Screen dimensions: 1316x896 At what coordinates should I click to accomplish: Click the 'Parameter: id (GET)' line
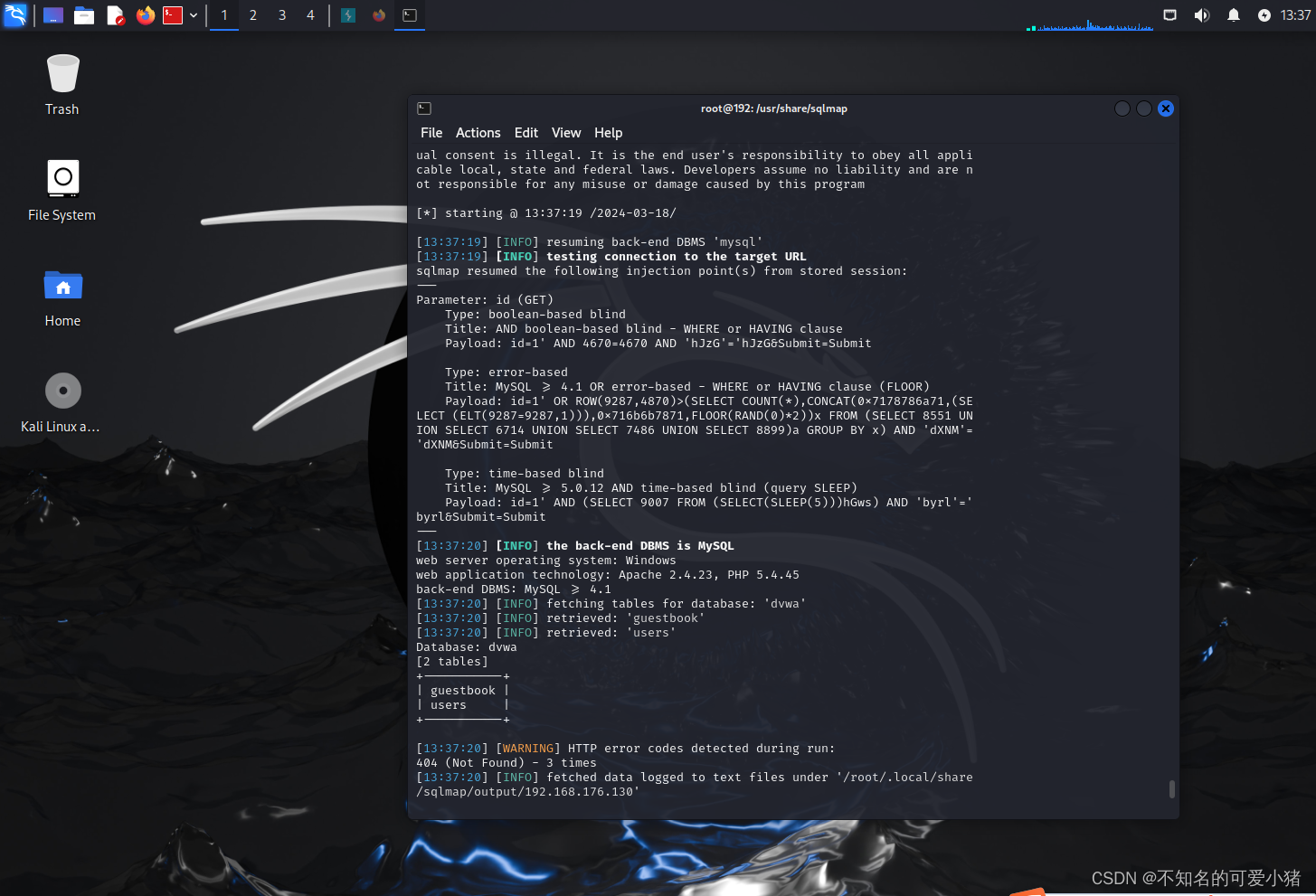point(485,300)
